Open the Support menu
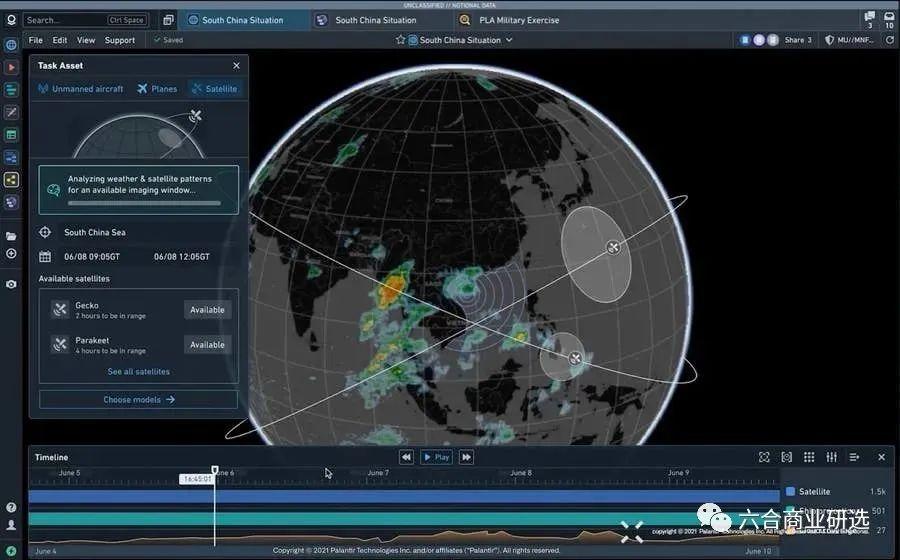This screenshot has width=900, height=560. tap(119, 40)
